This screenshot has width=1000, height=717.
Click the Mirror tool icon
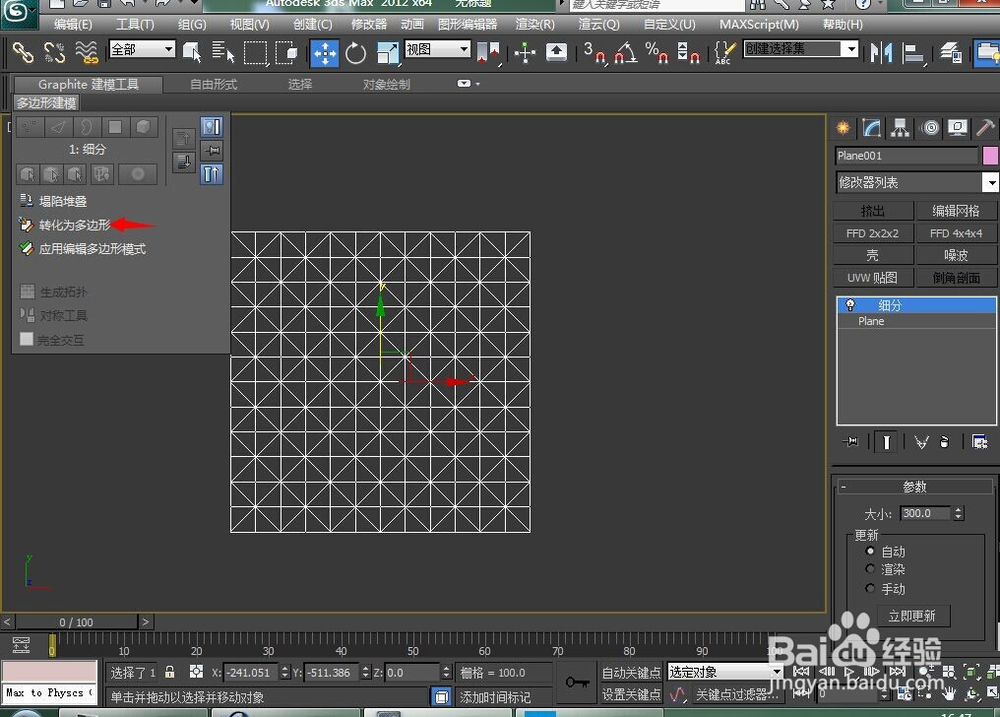(881, 52)
